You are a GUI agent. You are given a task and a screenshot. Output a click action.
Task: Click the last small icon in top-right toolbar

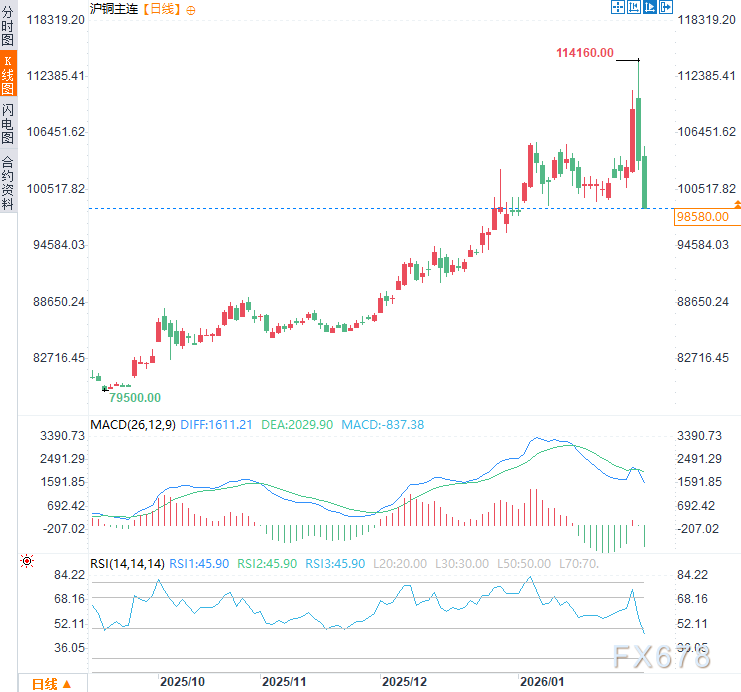(x=664, y=7)
